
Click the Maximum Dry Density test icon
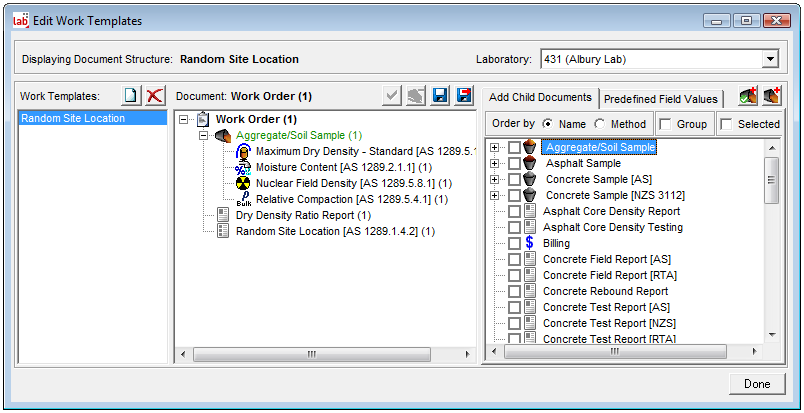[242, 151]
